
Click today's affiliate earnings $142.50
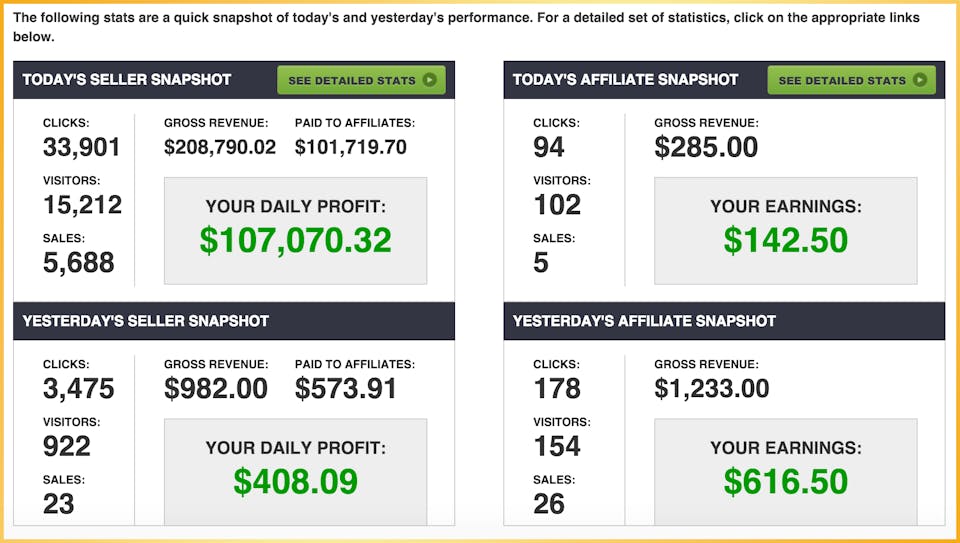[x=786, y=241]
